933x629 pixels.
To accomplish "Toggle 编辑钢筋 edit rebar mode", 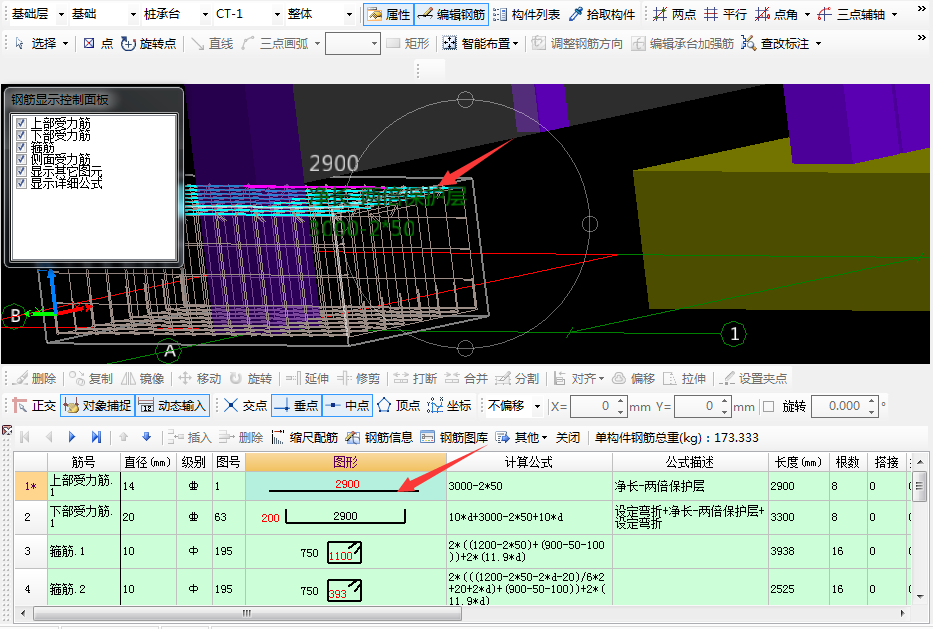I will 452,14.
